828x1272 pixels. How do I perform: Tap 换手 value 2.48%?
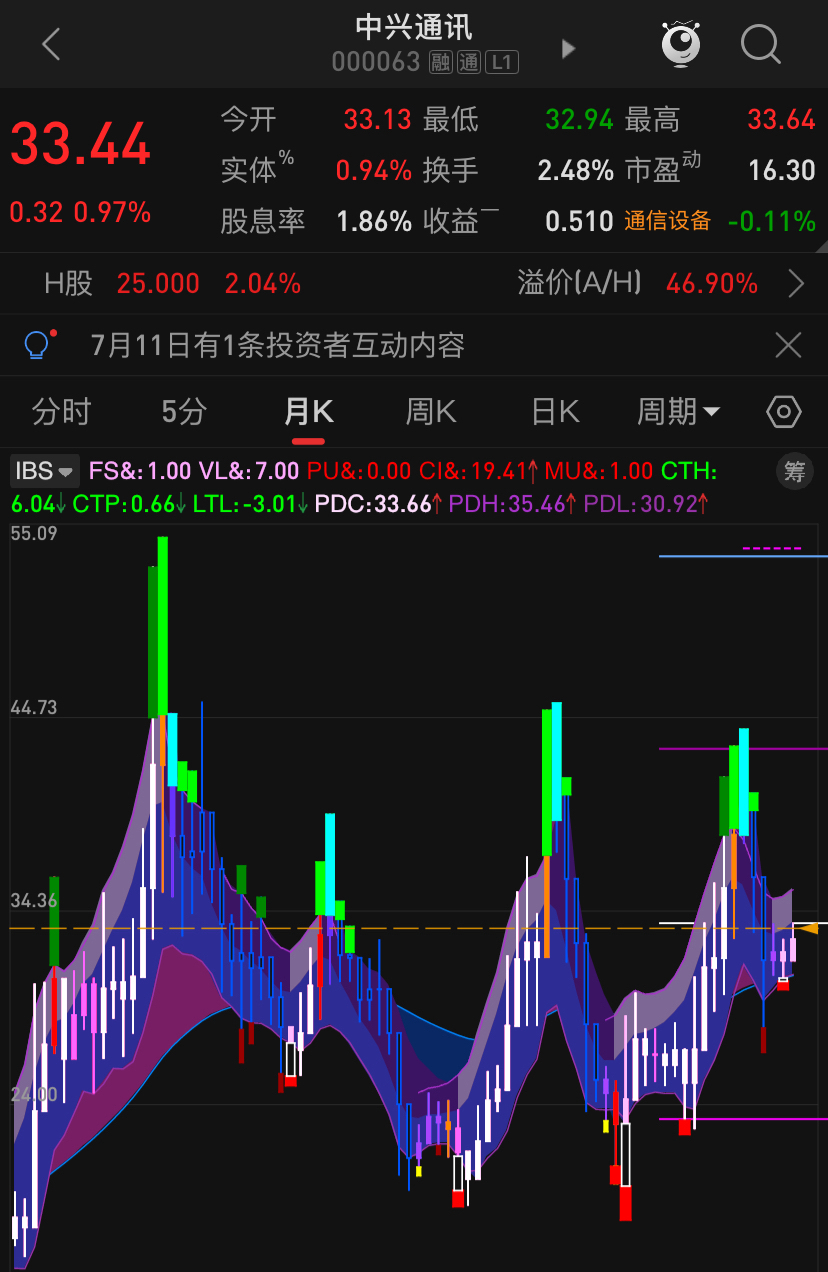(x=575, y=171)
